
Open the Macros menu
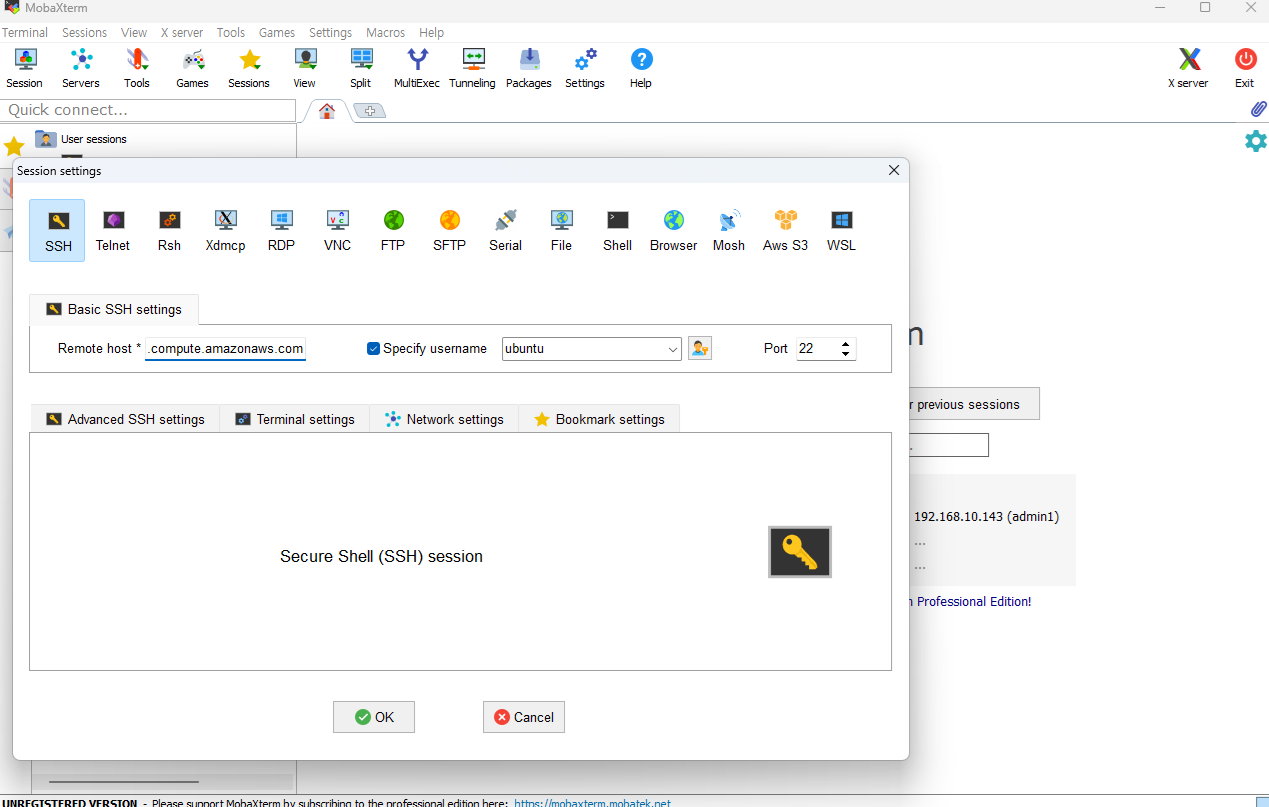(x=385, y=33)
